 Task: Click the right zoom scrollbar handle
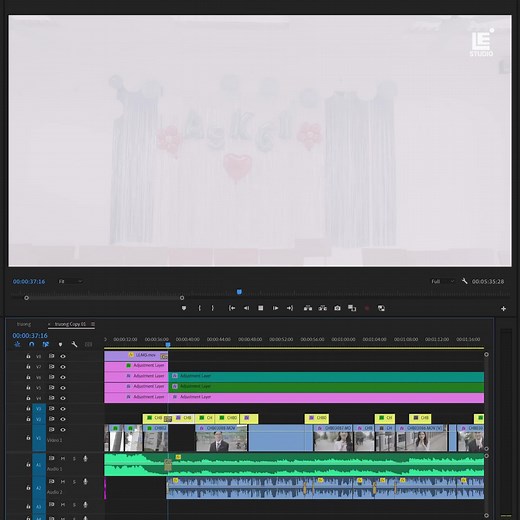(x=182, y=298)
